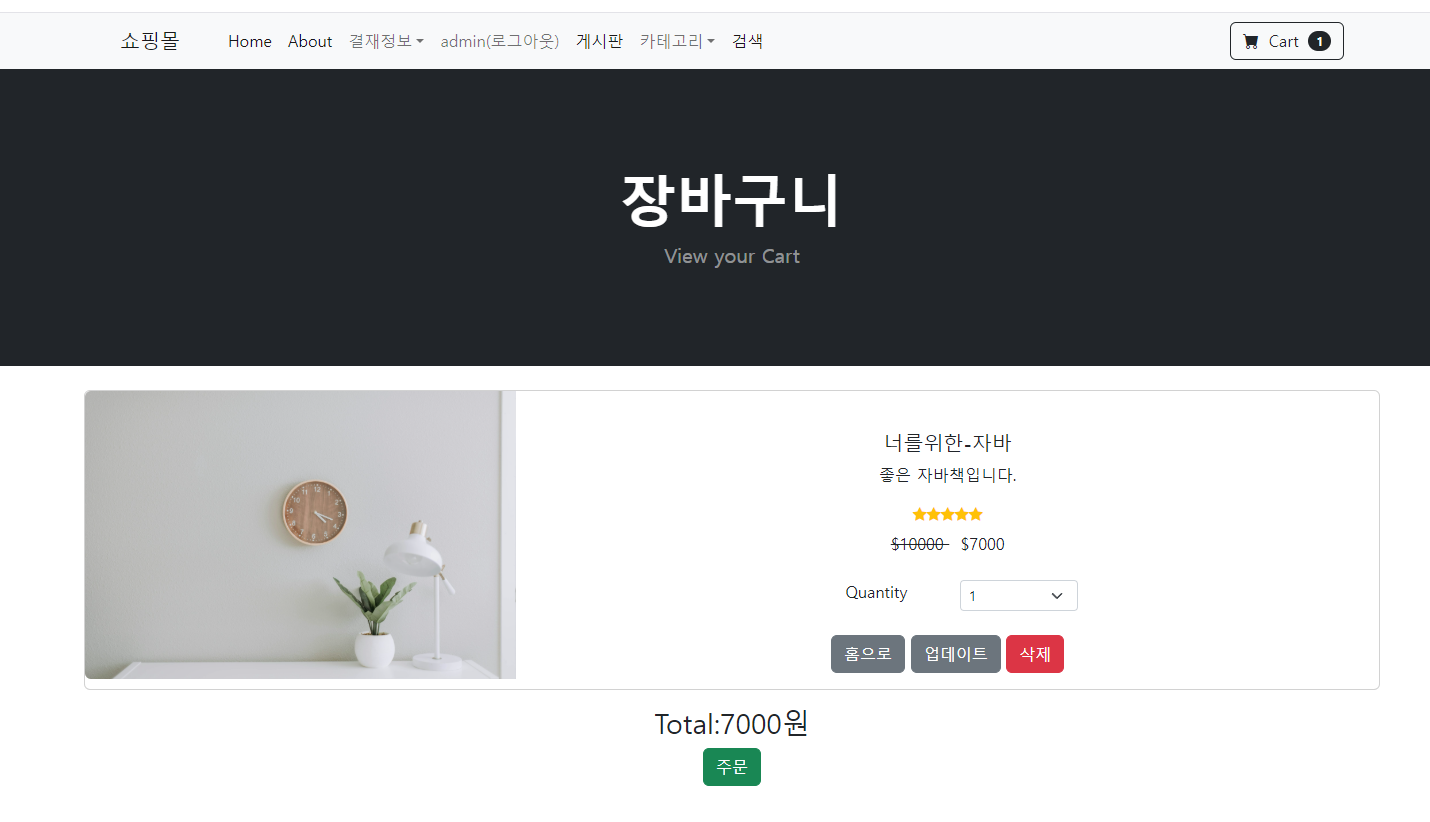Open the 검색 search page
Screen dimensions: 1430x822
click(x=747, y=41)
